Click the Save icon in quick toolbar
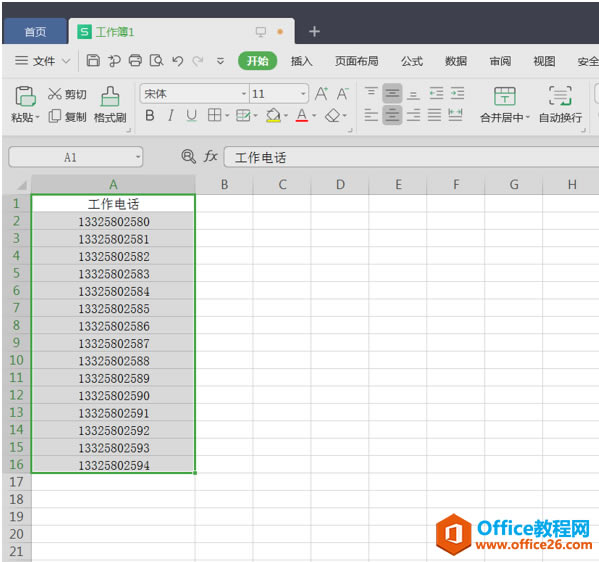Viewport: 599px width, 562px height. click(93, 60)
